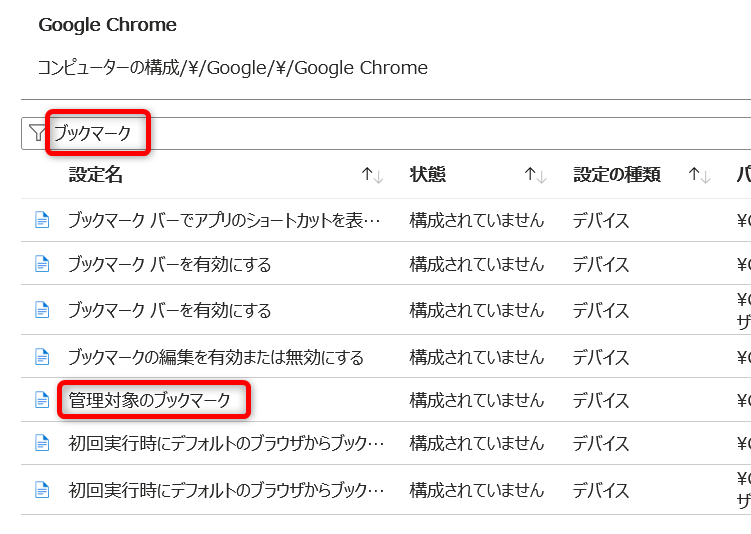Image resolution: width=751 pixels, height=534 pixels.
Task: Click the 設定名 column header
Action: point(96,175)
